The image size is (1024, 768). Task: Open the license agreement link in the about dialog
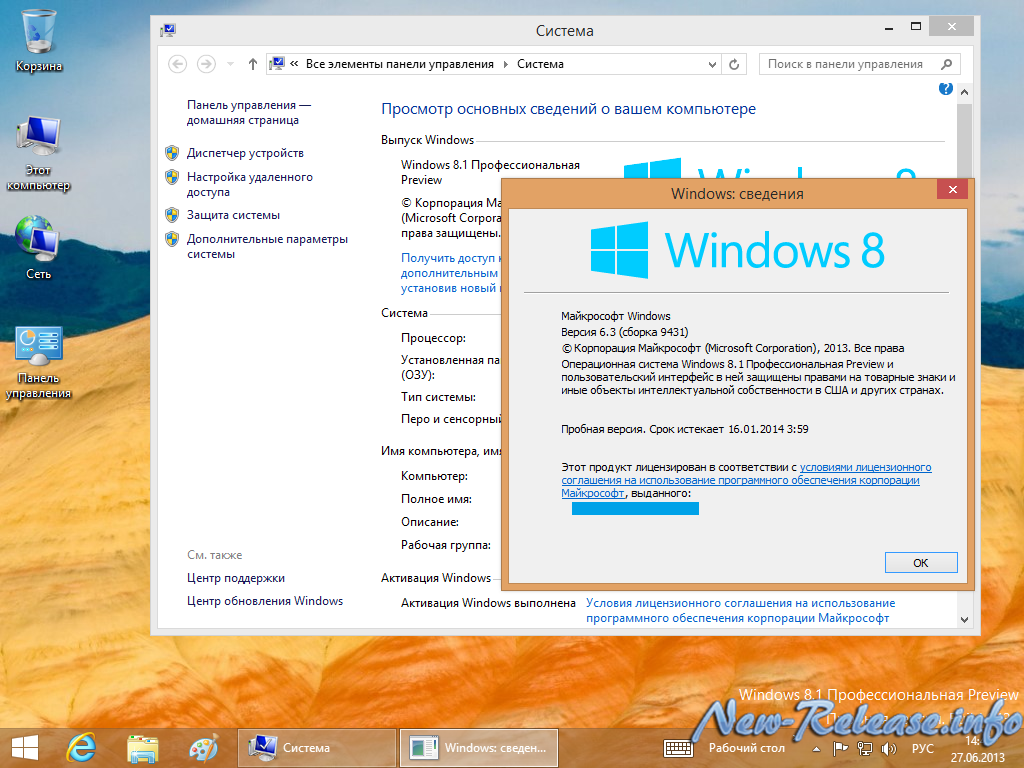coord(746,480)
